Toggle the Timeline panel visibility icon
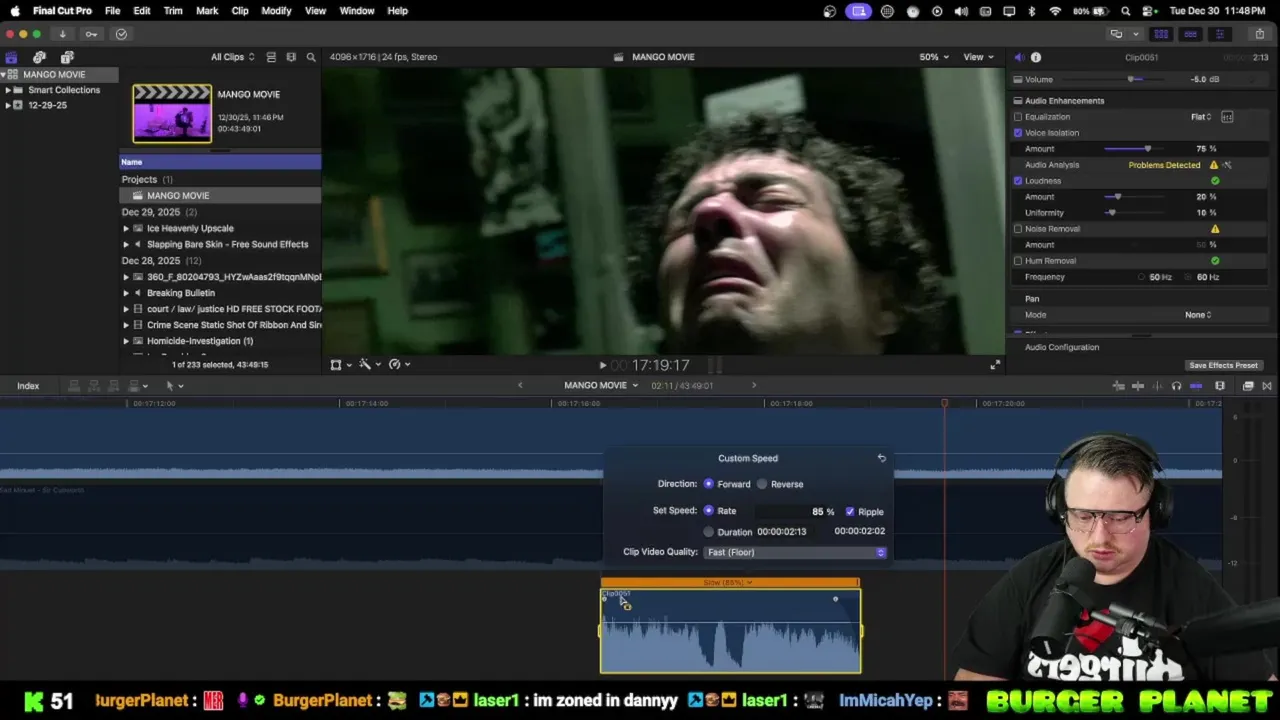Image resolution: width=1280 pixels, height=720 pixels. pos(1190,34)
